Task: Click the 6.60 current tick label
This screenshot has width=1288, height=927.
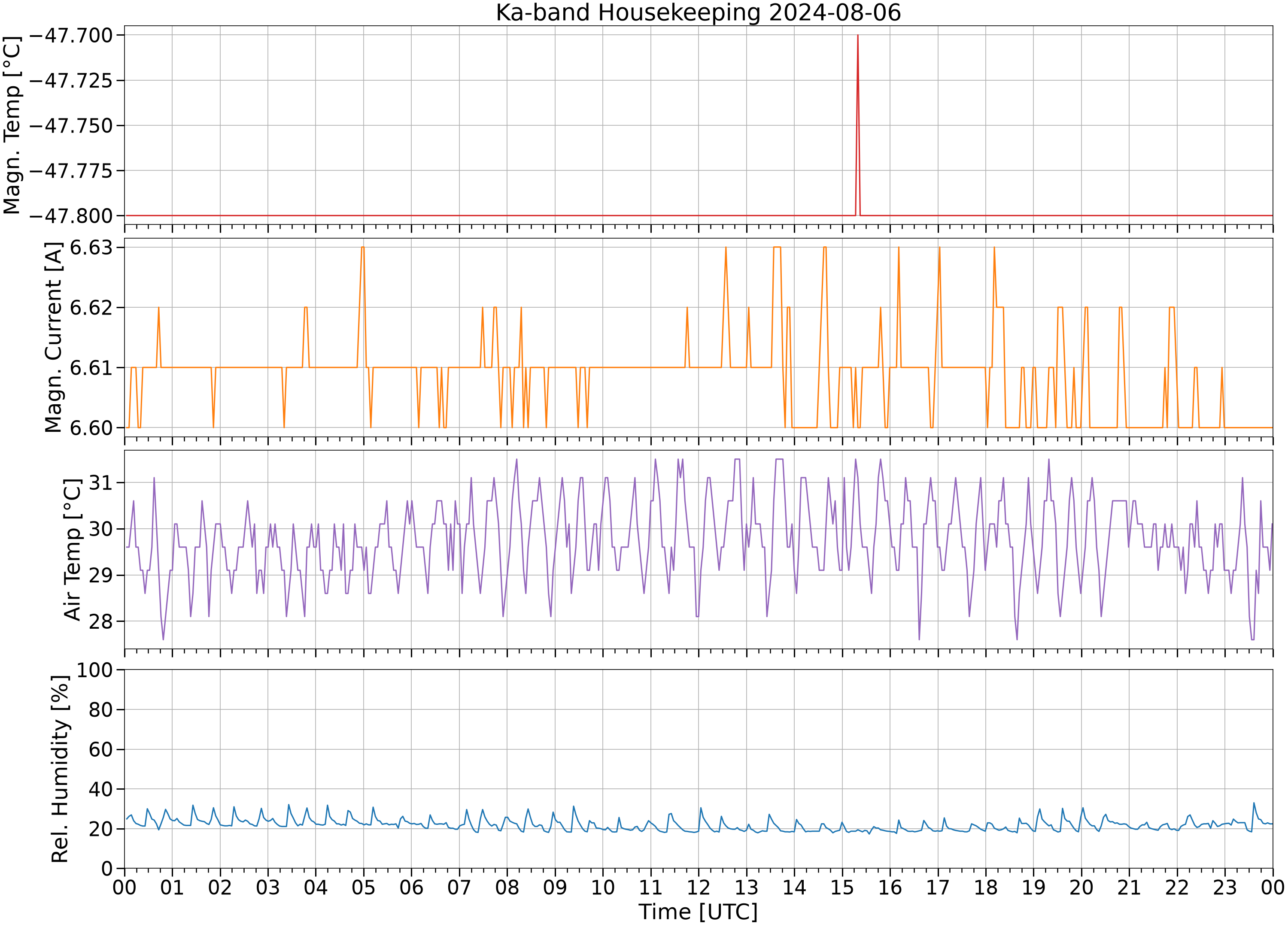Action: pos(91,427)
